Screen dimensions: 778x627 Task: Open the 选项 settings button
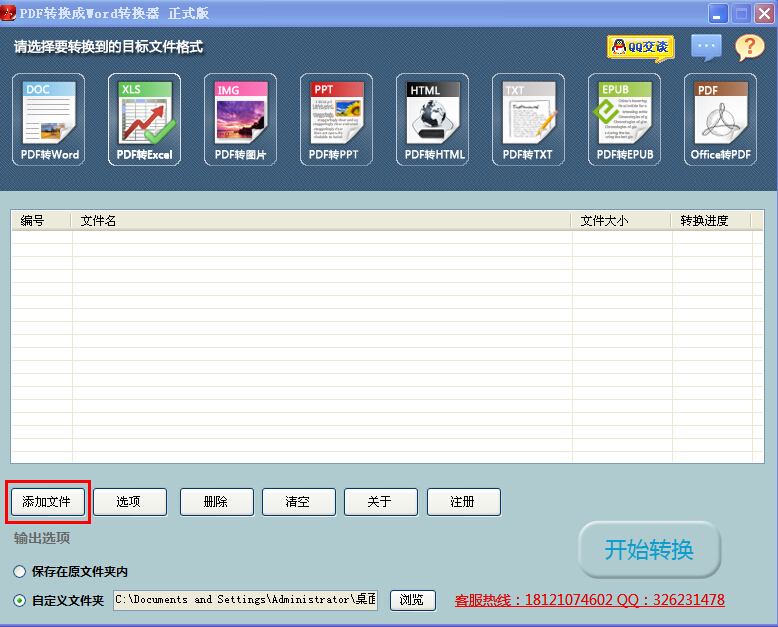[130, 502]
